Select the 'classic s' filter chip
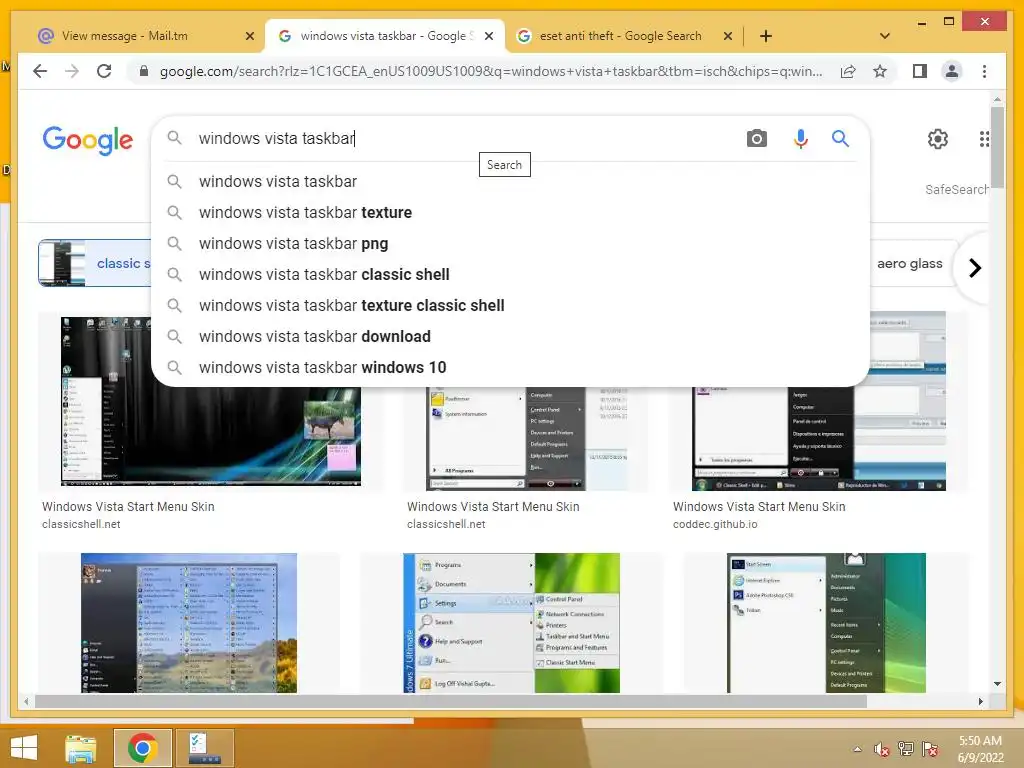1024x768 pixels. 95,263
